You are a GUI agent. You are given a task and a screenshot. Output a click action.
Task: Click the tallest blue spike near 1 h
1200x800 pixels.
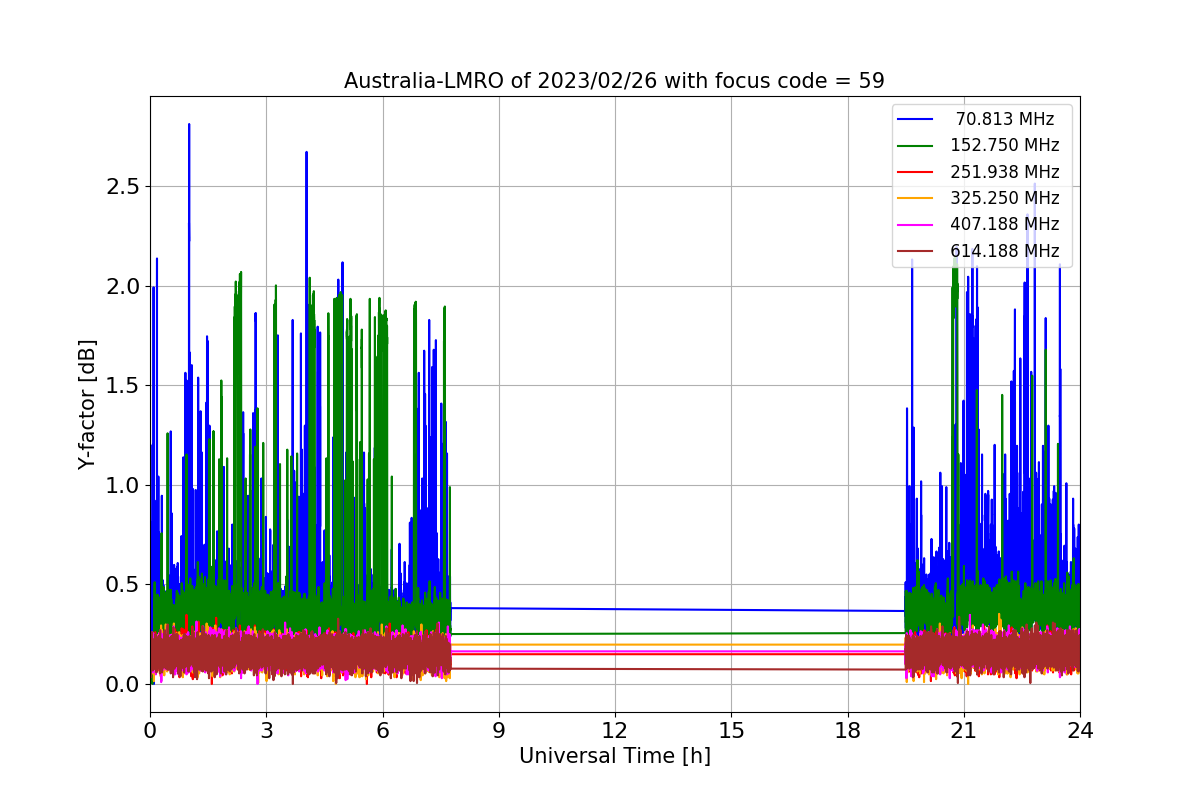pyautogui.click(x=189, y=126)
